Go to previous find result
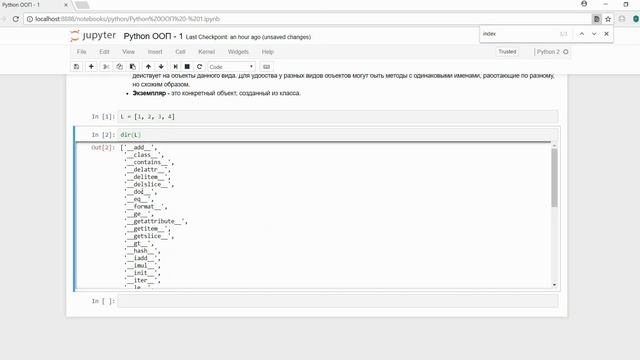This screenshot has width=640, height=360. 582,34
